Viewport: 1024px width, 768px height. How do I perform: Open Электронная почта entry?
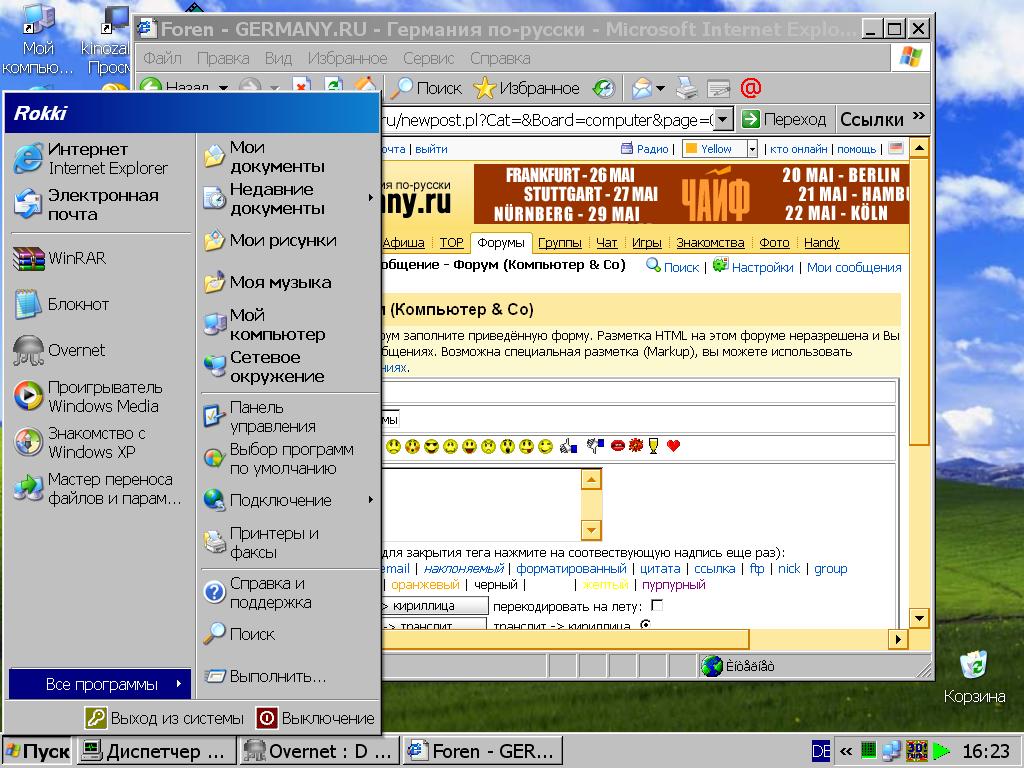[x=101, y=204]
